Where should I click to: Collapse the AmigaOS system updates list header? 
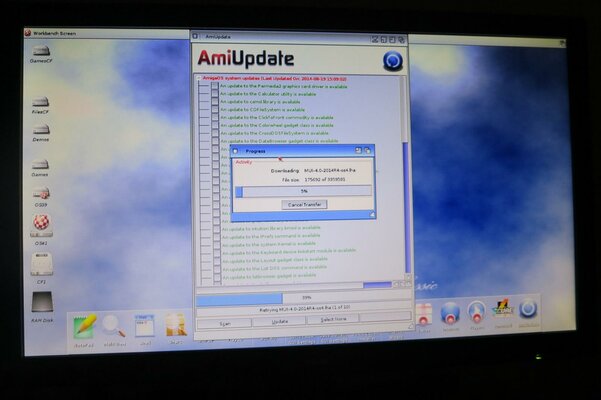(x=197, y=77)
